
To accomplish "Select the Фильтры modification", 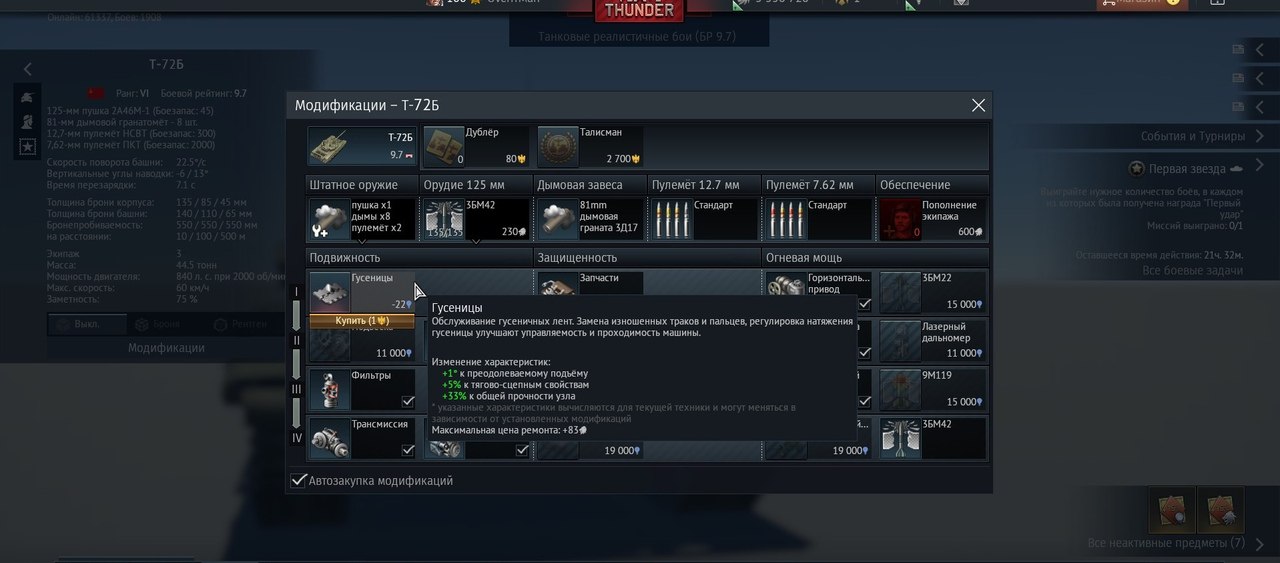I will coord(362,388).
